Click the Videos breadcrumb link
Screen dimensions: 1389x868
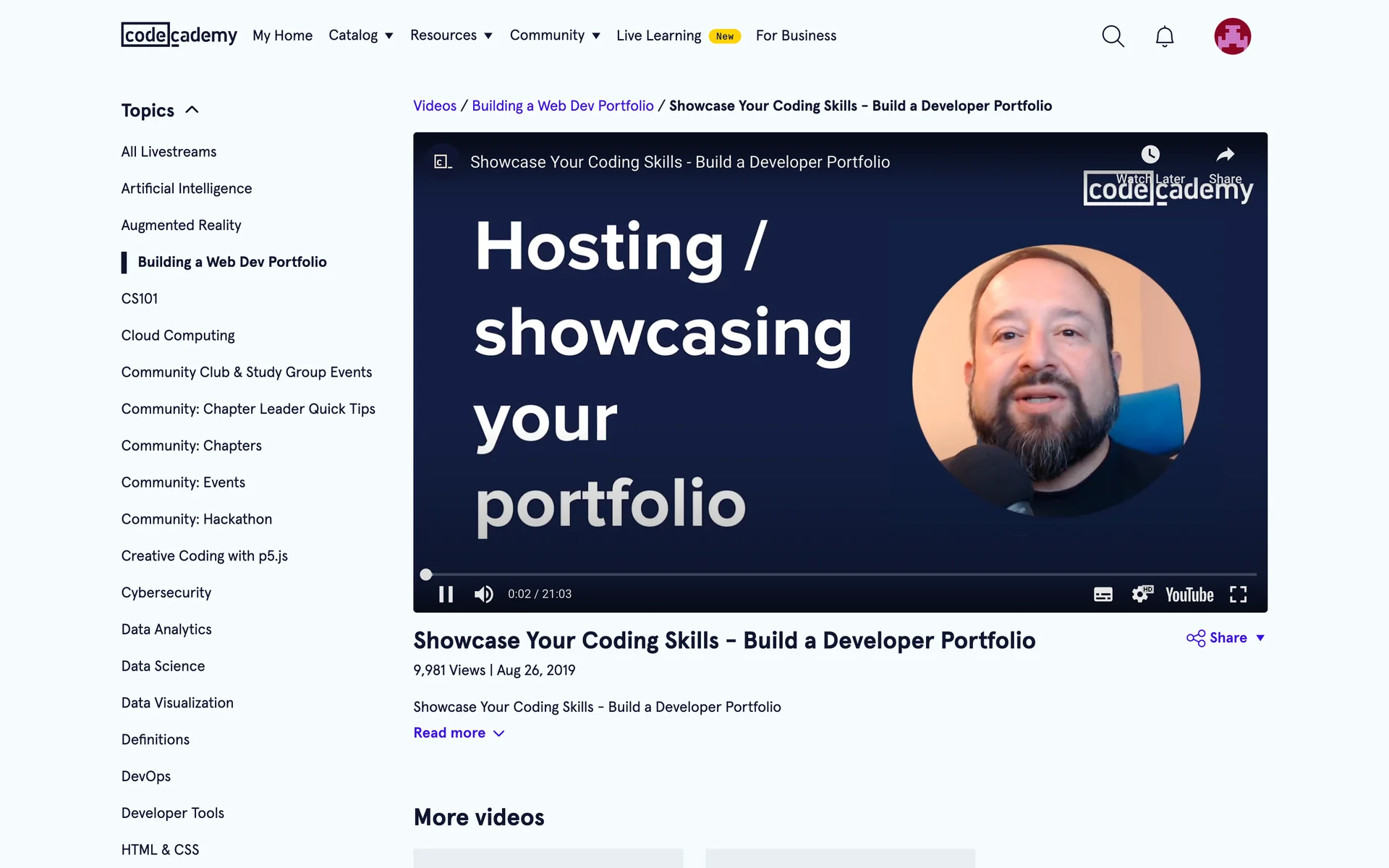[x=434, y=106]
